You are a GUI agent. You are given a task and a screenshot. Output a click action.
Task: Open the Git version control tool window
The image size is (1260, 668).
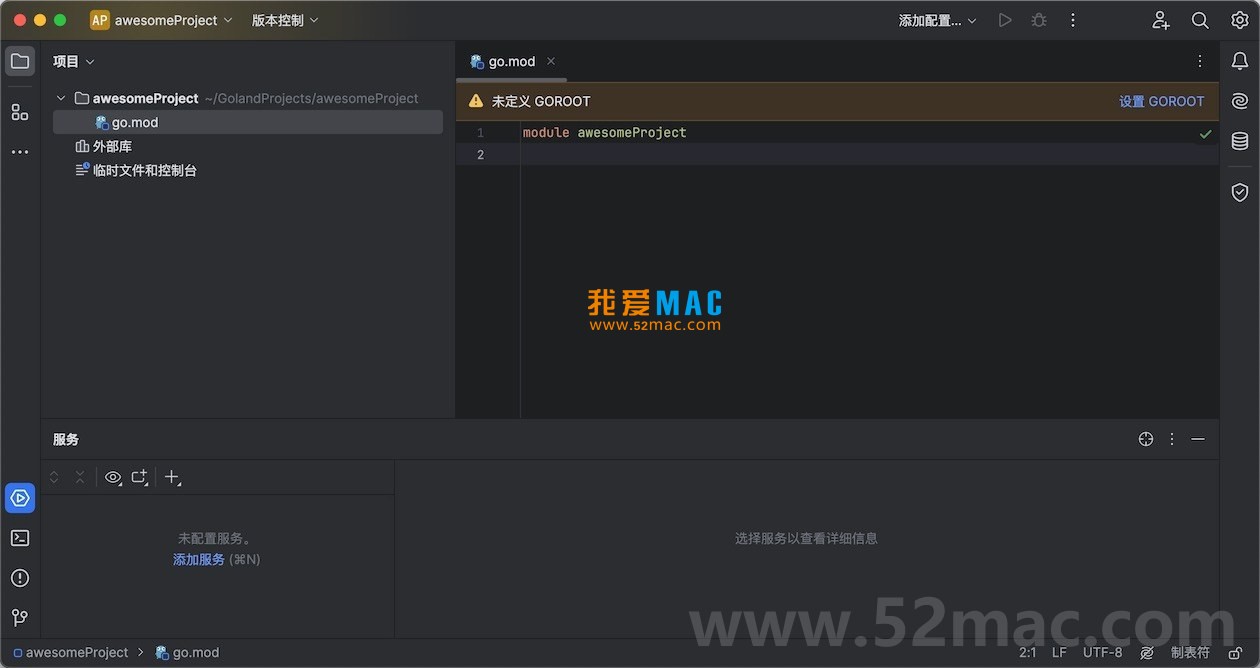(20, 618)
